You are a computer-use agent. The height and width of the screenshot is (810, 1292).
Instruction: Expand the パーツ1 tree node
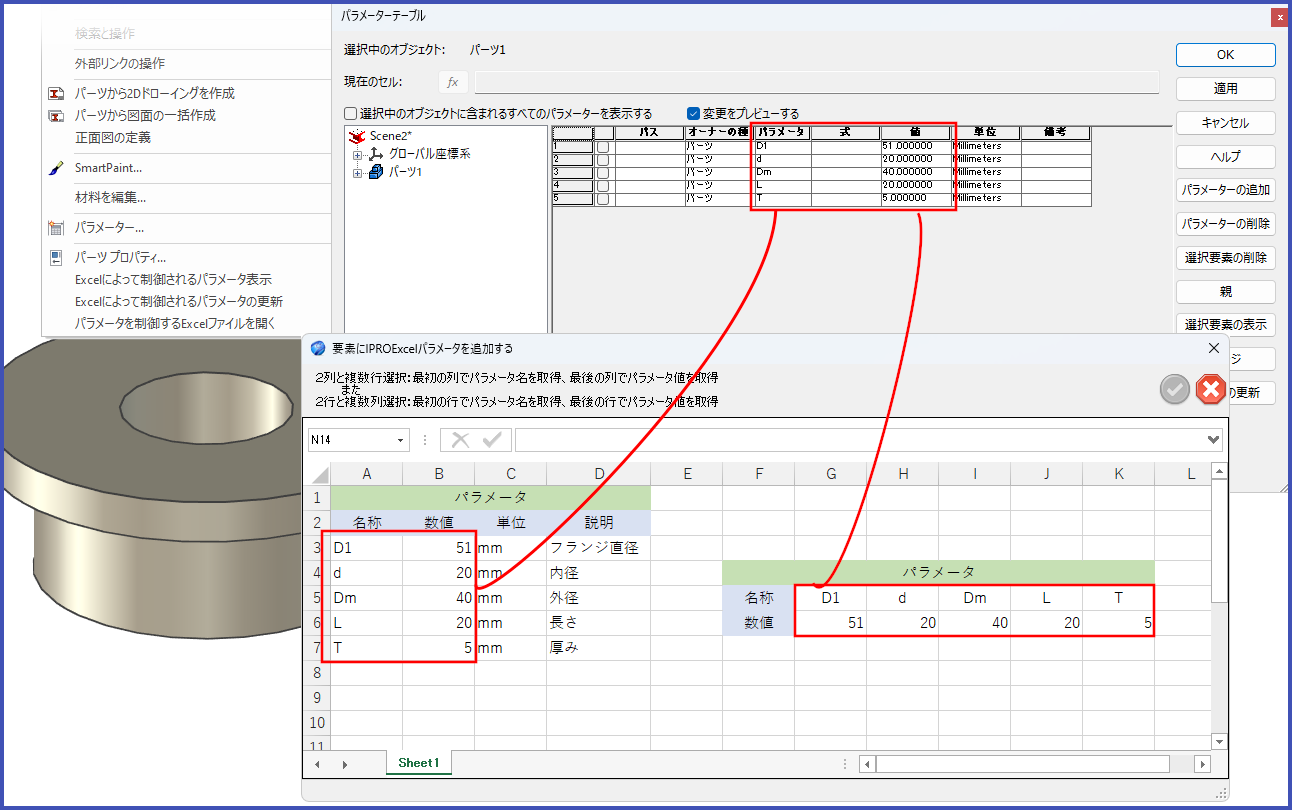tap(357, 173)
